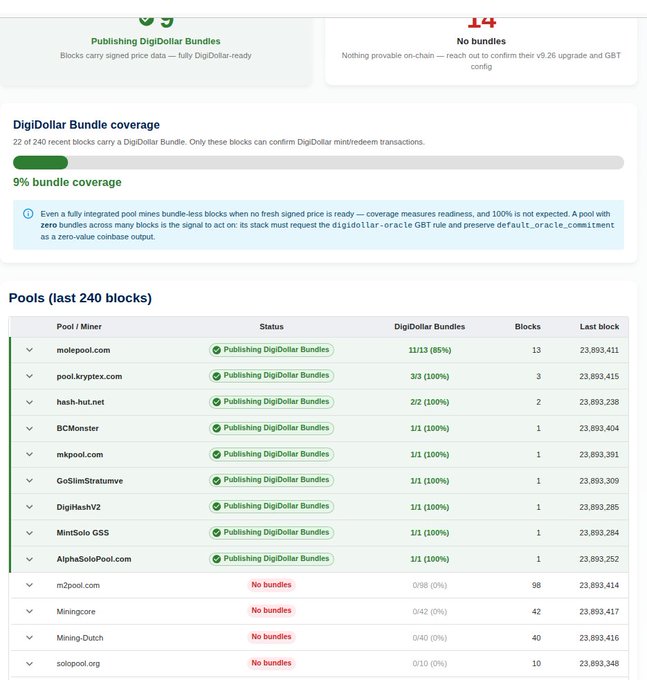Viewport: 647px width, 680px height.
Task: Expand the DigiHashV2 row chevron
Action: (29, 507)
